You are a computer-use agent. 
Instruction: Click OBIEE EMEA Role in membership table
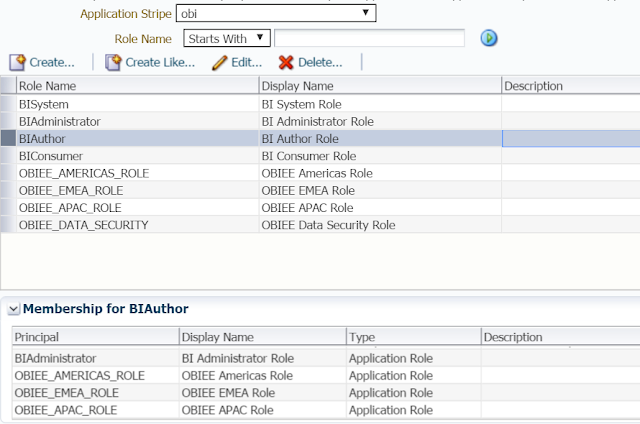[228, 393]
